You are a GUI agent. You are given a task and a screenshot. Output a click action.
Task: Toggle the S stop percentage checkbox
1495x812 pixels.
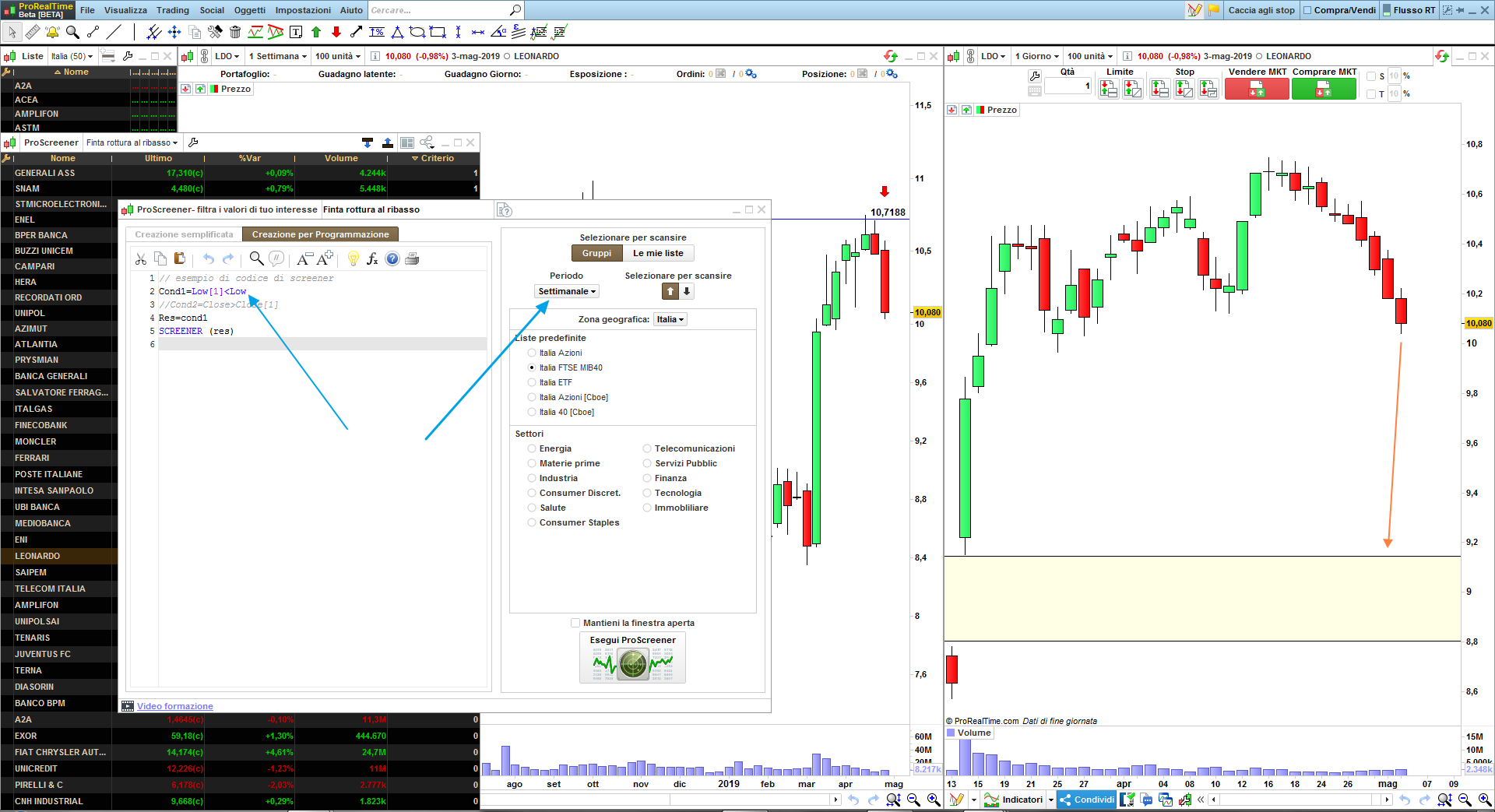[1371, 76]
